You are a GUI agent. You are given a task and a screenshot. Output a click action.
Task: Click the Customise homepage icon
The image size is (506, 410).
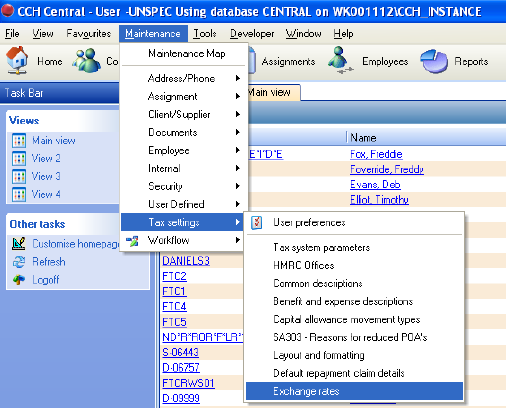click(x=19, y=244)
